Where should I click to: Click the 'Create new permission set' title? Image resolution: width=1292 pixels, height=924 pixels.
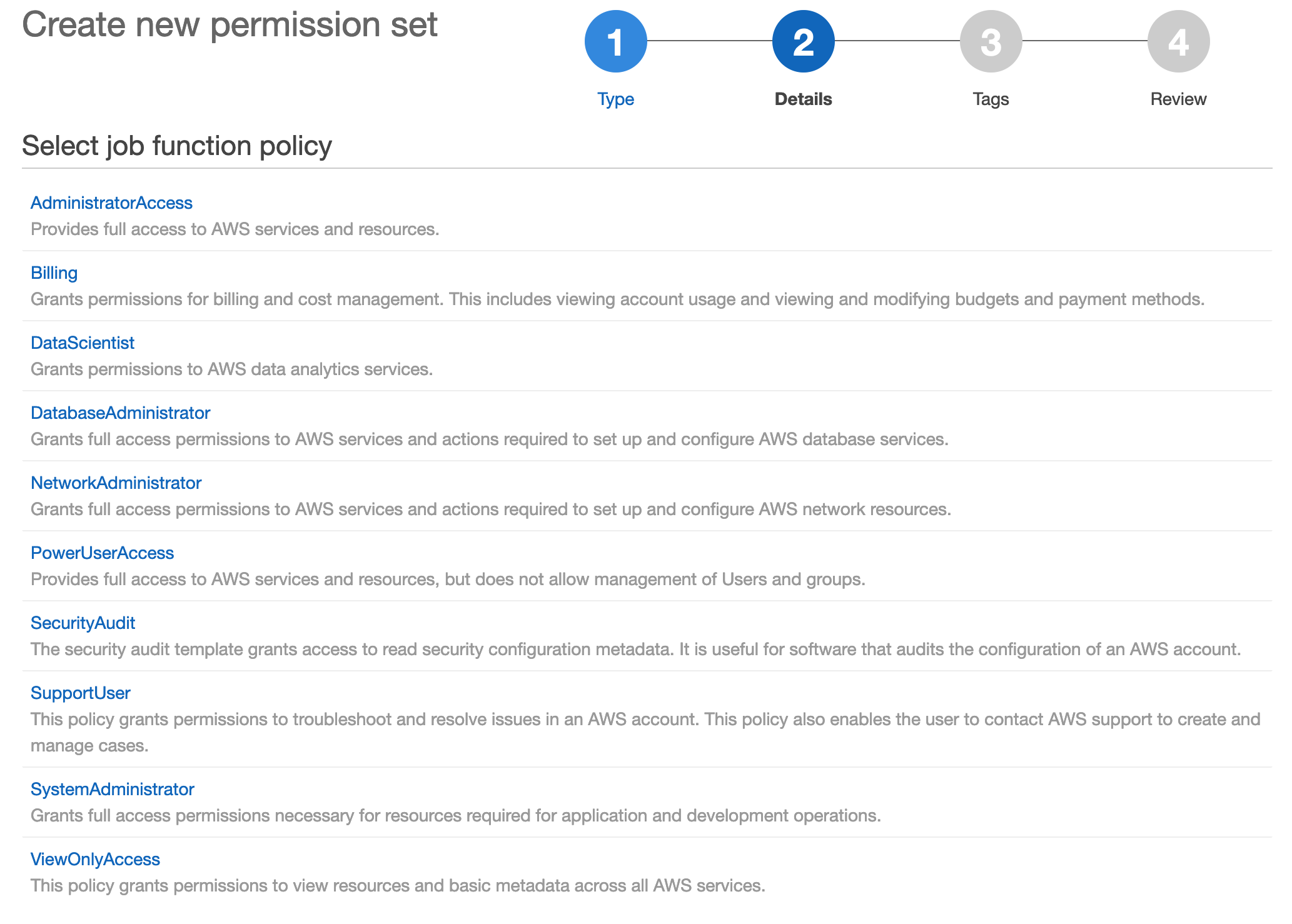point(230,25)
